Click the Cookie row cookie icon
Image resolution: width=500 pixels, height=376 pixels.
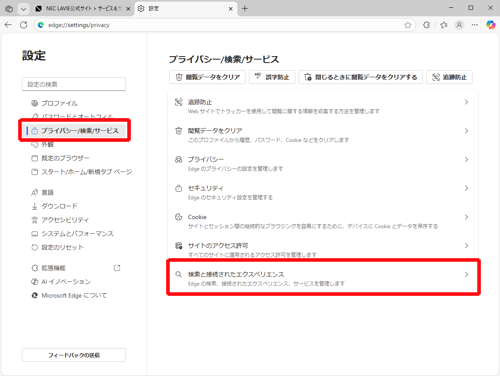[x=179, y=217]
